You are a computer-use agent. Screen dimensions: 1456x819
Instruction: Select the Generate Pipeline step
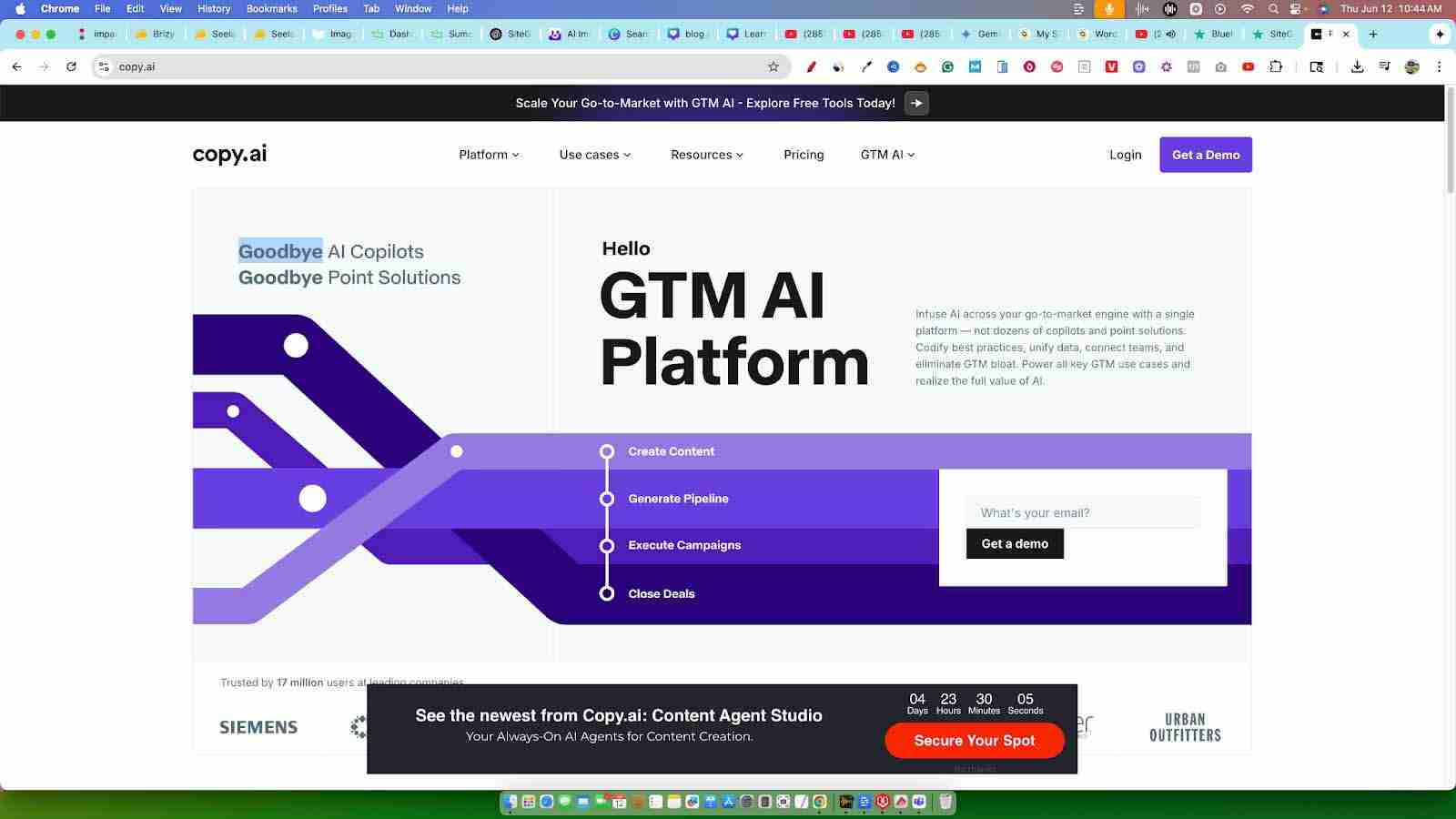coord(678,499)
